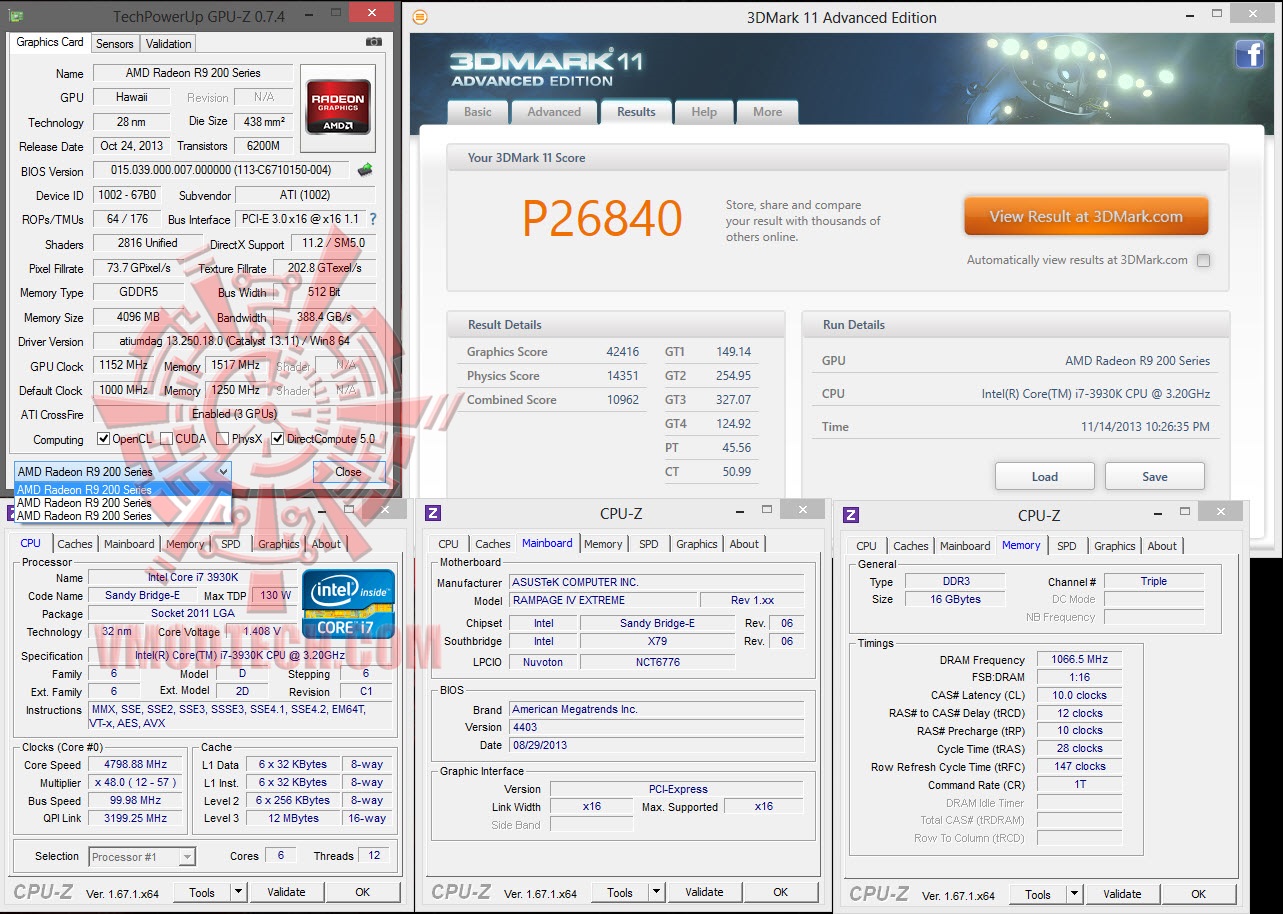Click View Result at 3DMark.com button
This screenshot has width=1283, height=914.
tap(1086, 216)
